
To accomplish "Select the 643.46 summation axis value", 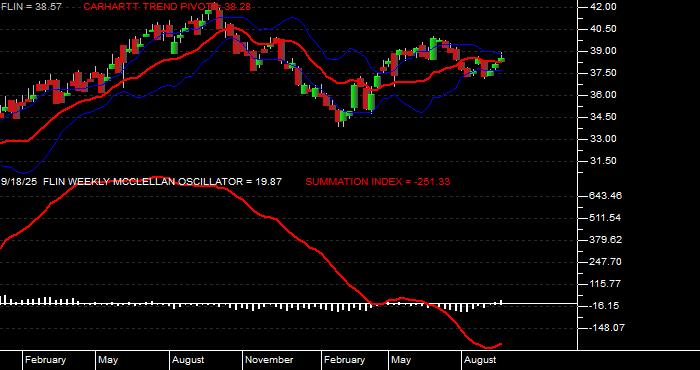I will click(x=606, y=196).
